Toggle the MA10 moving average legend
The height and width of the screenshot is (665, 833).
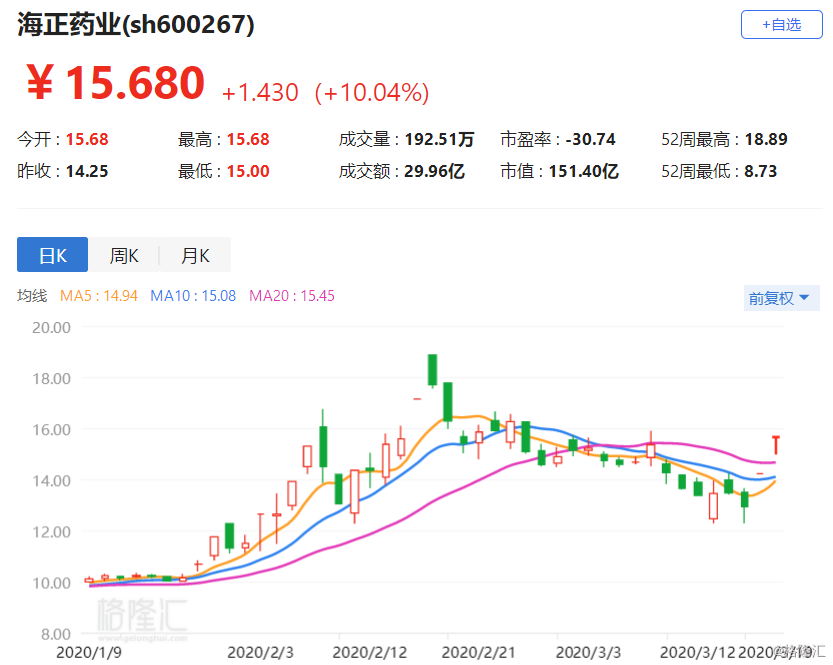coord(193,296)
